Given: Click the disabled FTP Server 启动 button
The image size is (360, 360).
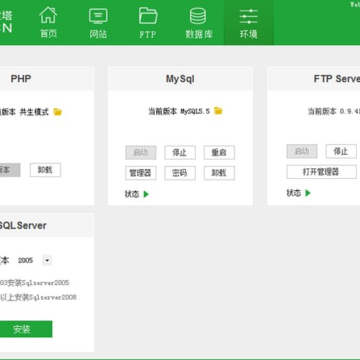Looking at the screenshot, I should tap(302, 151).
